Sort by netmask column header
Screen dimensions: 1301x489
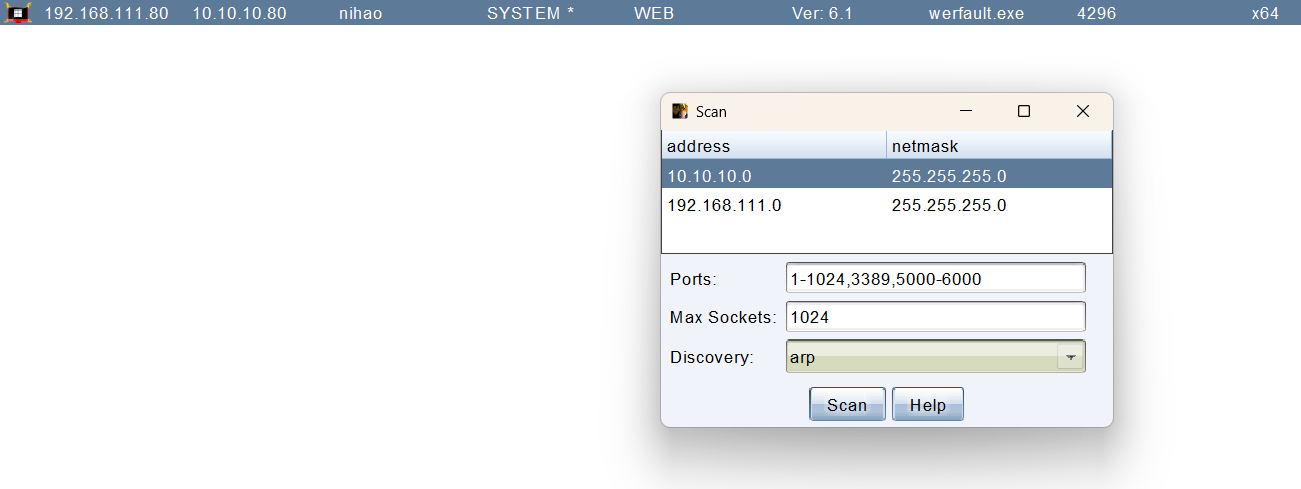click(998, 146)
